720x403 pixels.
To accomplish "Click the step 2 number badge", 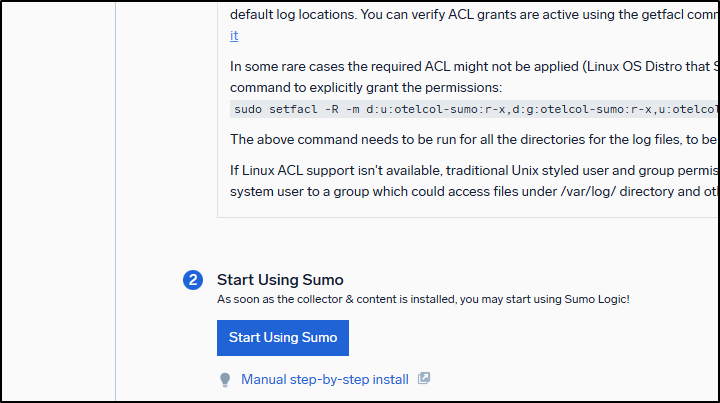I will point(193,281).
